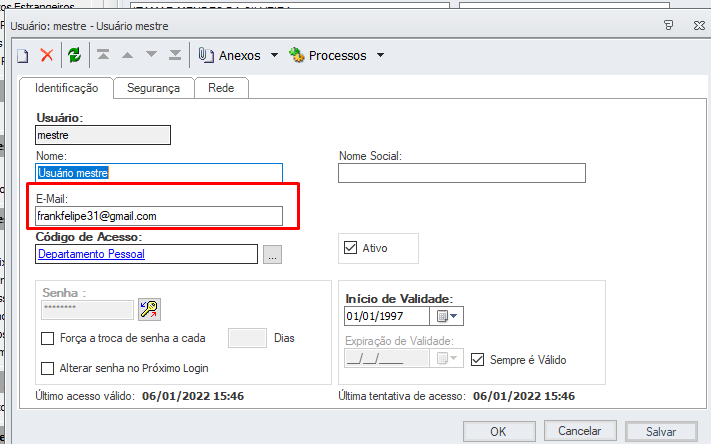Open Código de Acesso lookup ellipsis button
The height and width of the screenshot is (444, 711).
point(272,254)
